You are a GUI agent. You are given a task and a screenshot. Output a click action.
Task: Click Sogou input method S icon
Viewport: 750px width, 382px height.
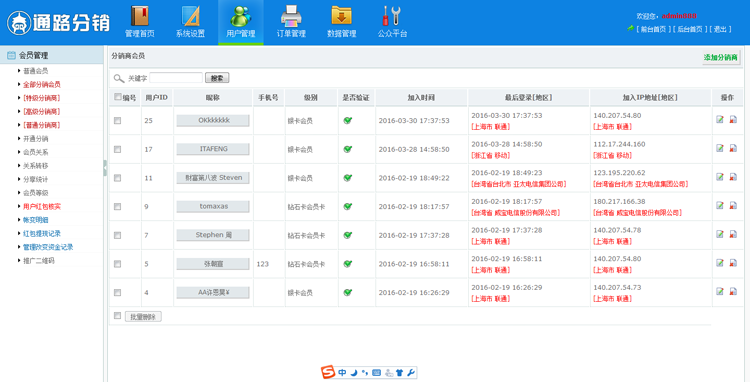[328, 372]
